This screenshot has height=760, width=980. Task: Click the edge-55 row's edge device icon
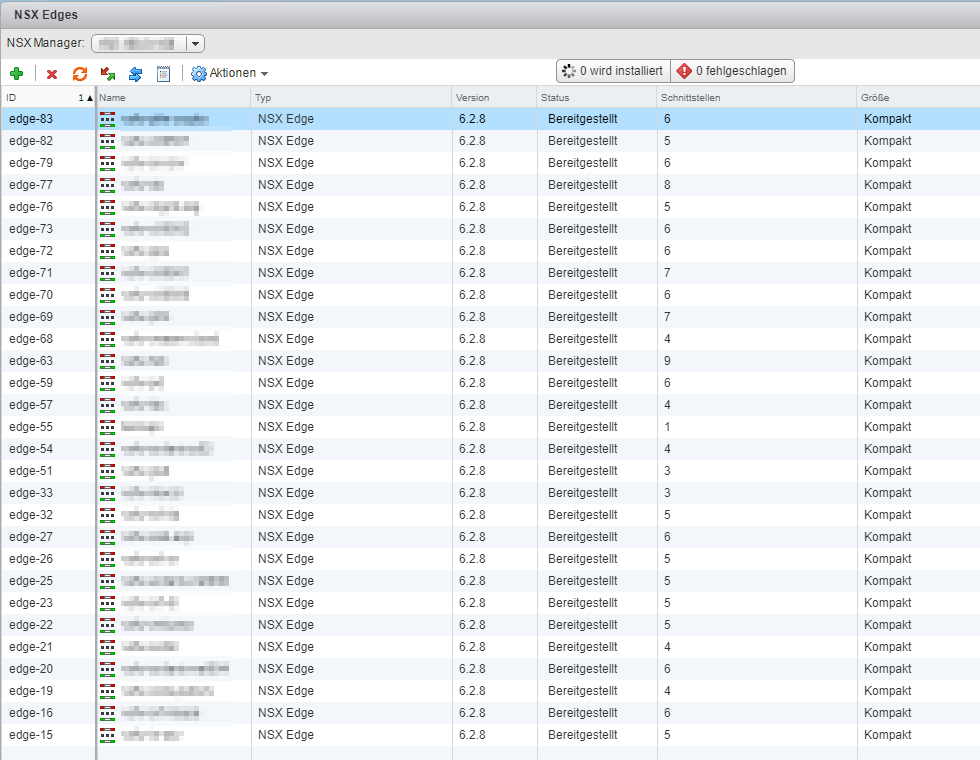tap(107, 427)
